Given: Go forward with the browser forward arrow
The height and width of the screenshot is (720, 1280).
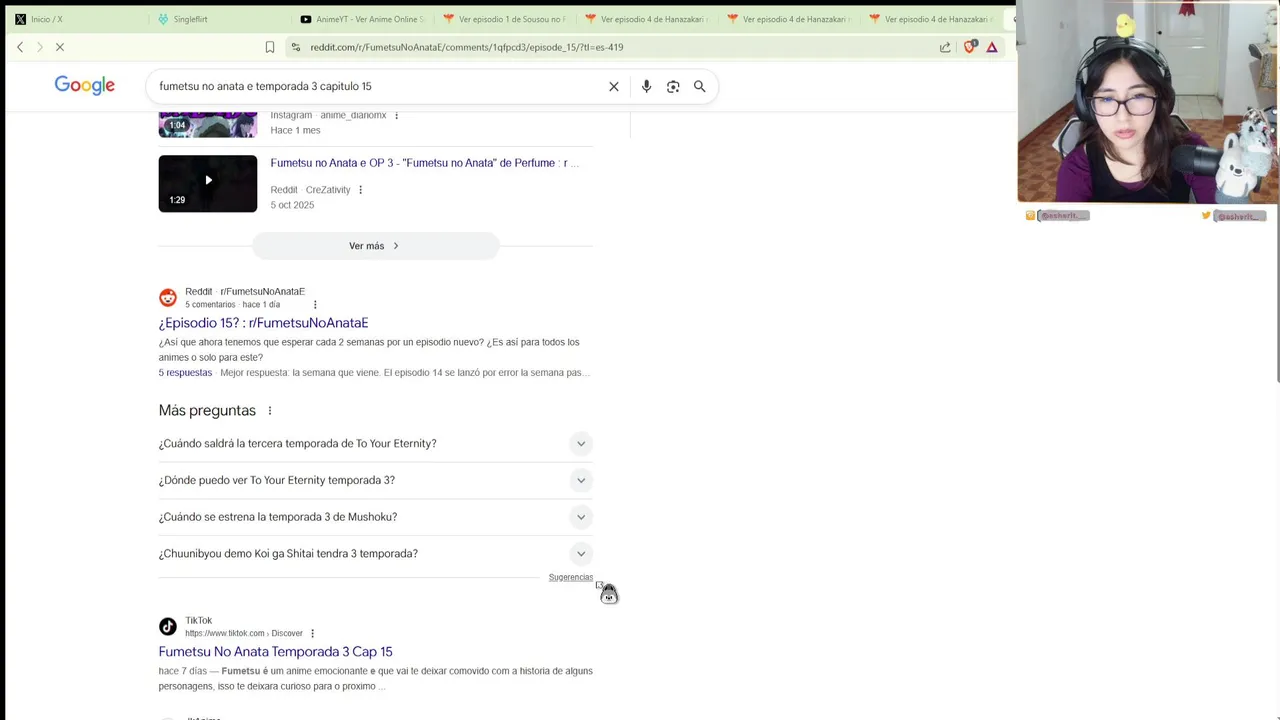Looking at the screenshot, I should click(40, 47).
